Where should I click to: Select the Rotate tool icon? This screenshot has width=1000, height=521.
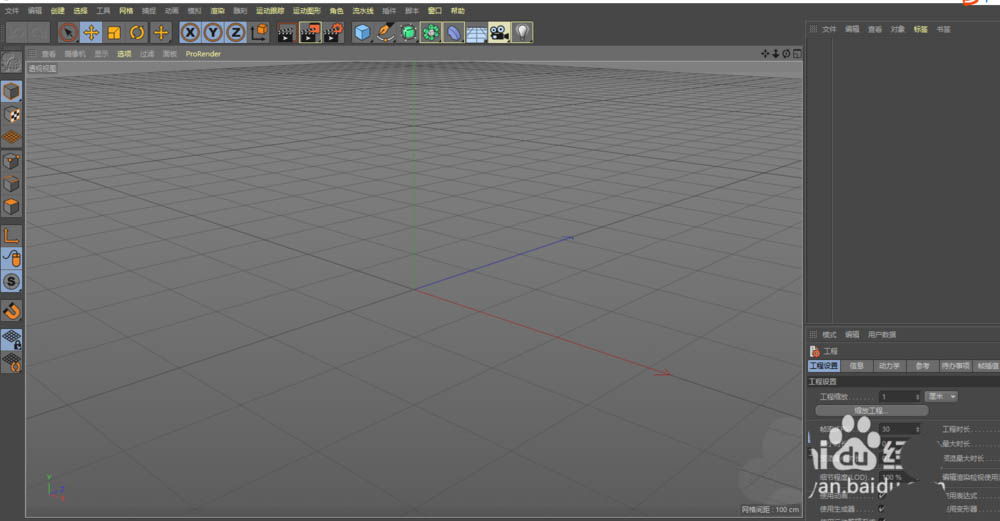point(137,33)
